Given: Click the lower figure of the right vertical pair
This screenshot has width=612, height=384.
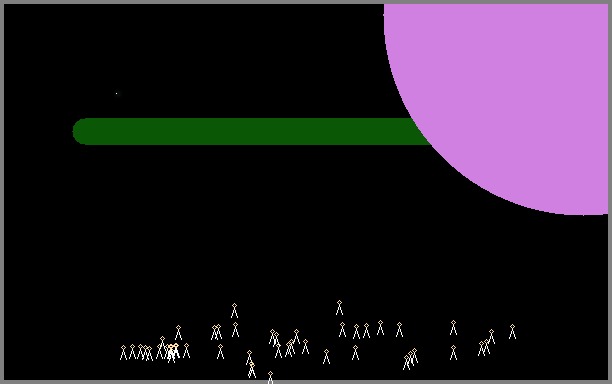Looking at the screenshot, I should coord(453,352).
